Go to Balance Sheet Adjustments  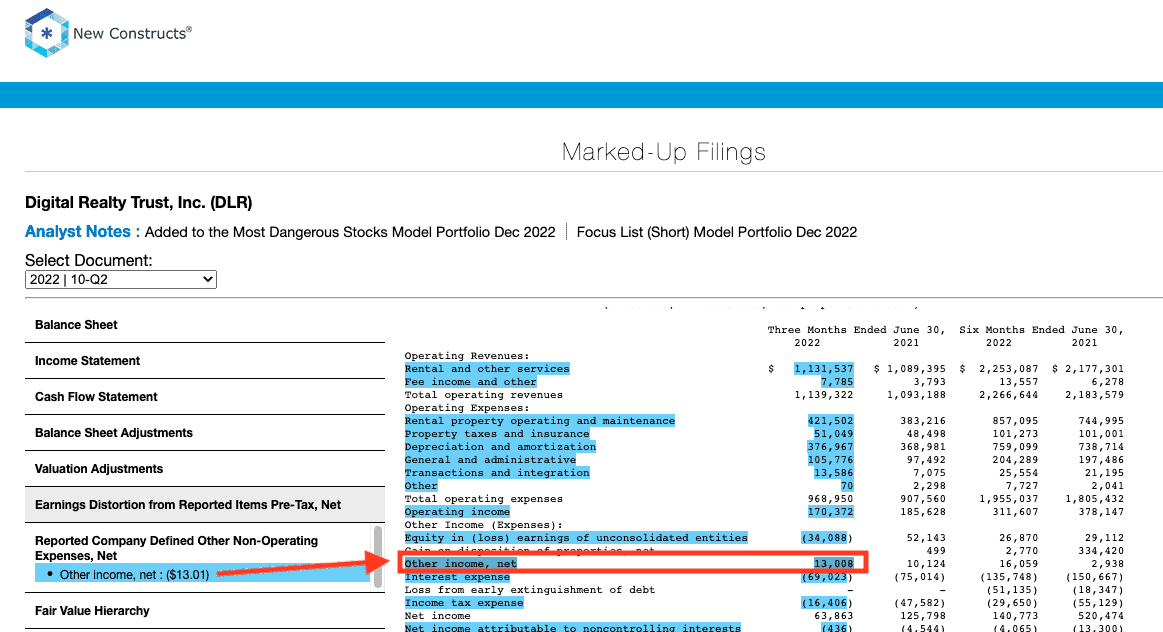pyautogui.click(x=205, y=433)
